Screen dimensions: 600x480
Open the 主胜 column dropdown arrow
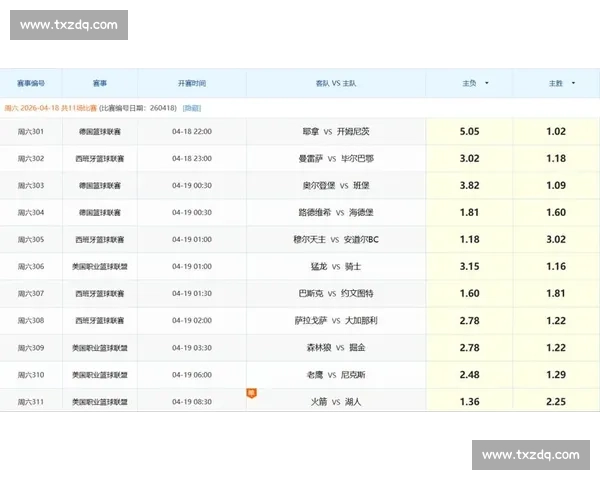pyautogui.click(x=573, y=83)
